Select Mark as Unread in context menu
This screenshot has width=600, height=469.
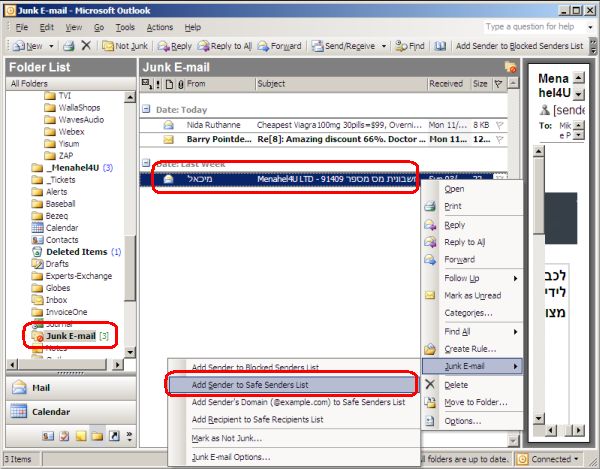(470, 295)
